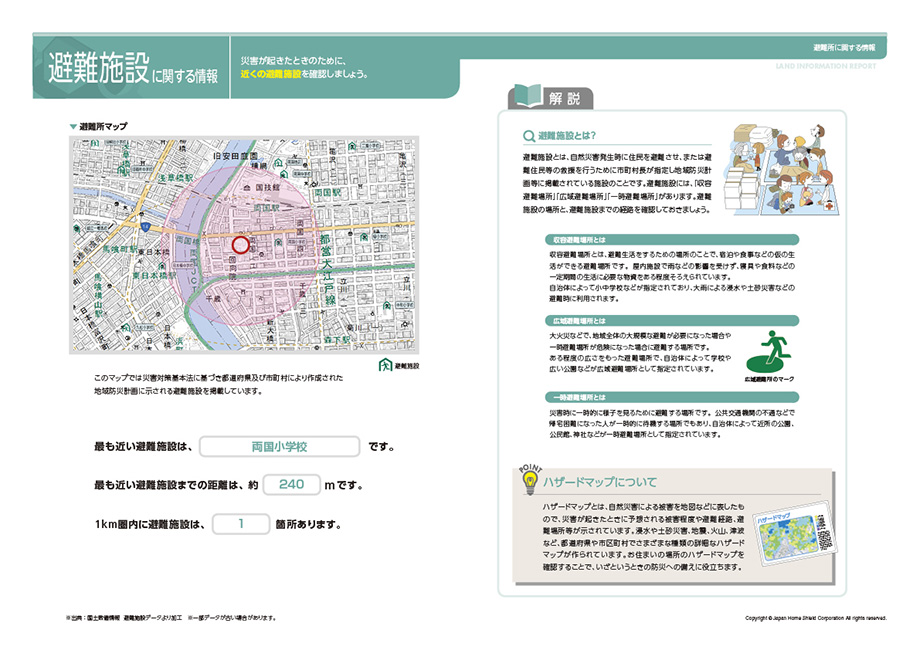Click the 収容避難場所とは section header bar
The width and height of the screenshot is (920, 650).
[672, 240]
